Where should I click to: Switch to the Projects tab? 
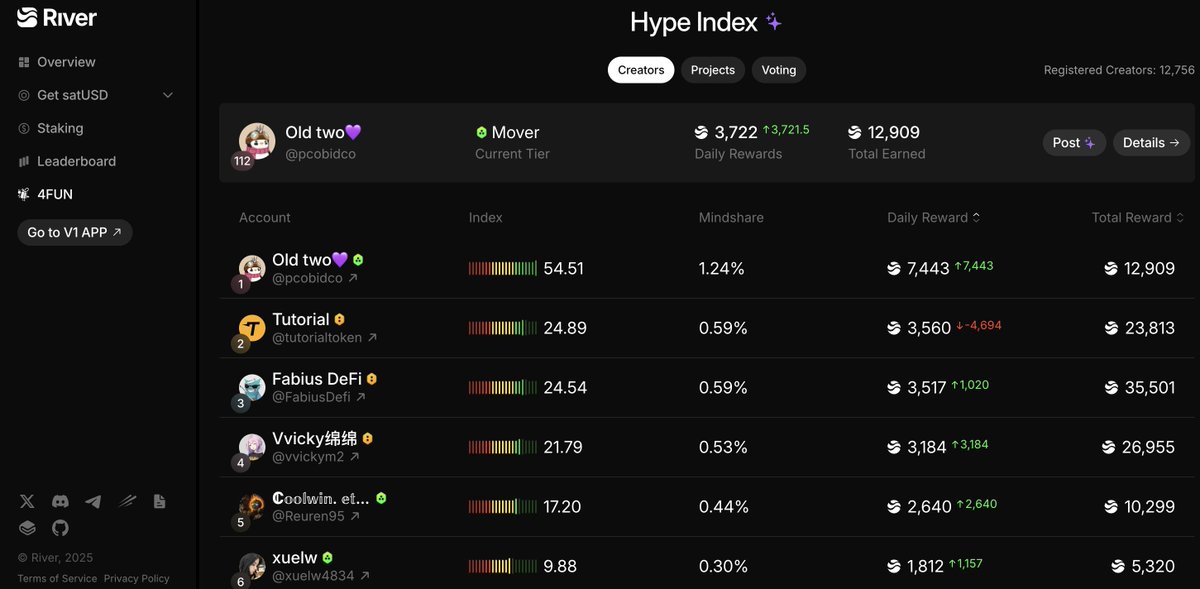coord(713,70)
